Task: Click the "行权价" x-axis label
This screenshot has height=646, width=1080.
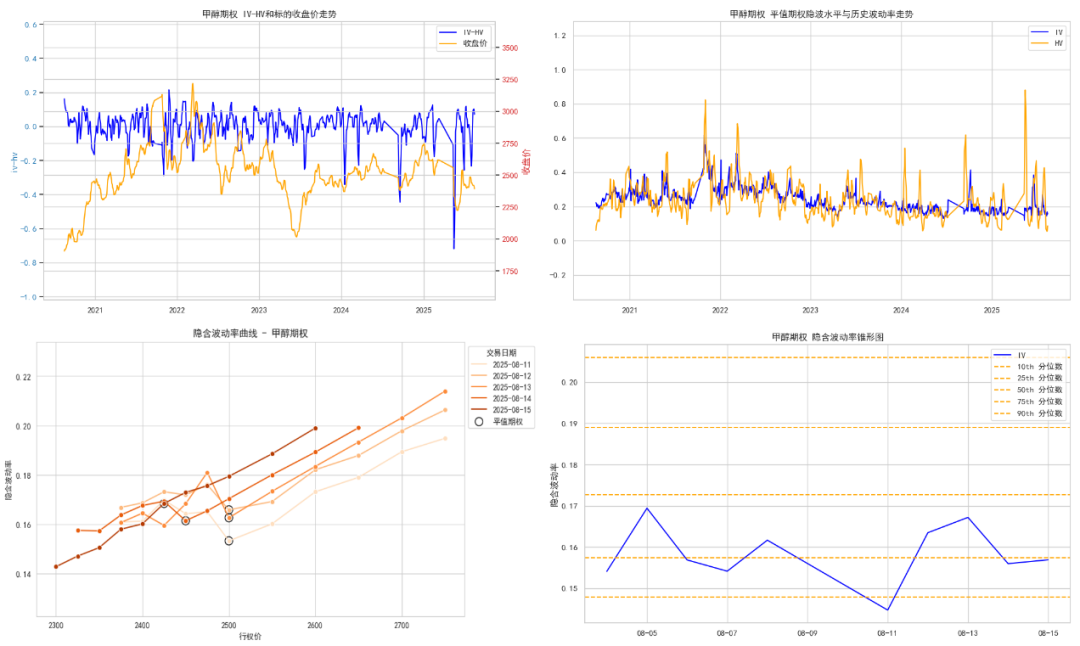Action: pos(250,636)
